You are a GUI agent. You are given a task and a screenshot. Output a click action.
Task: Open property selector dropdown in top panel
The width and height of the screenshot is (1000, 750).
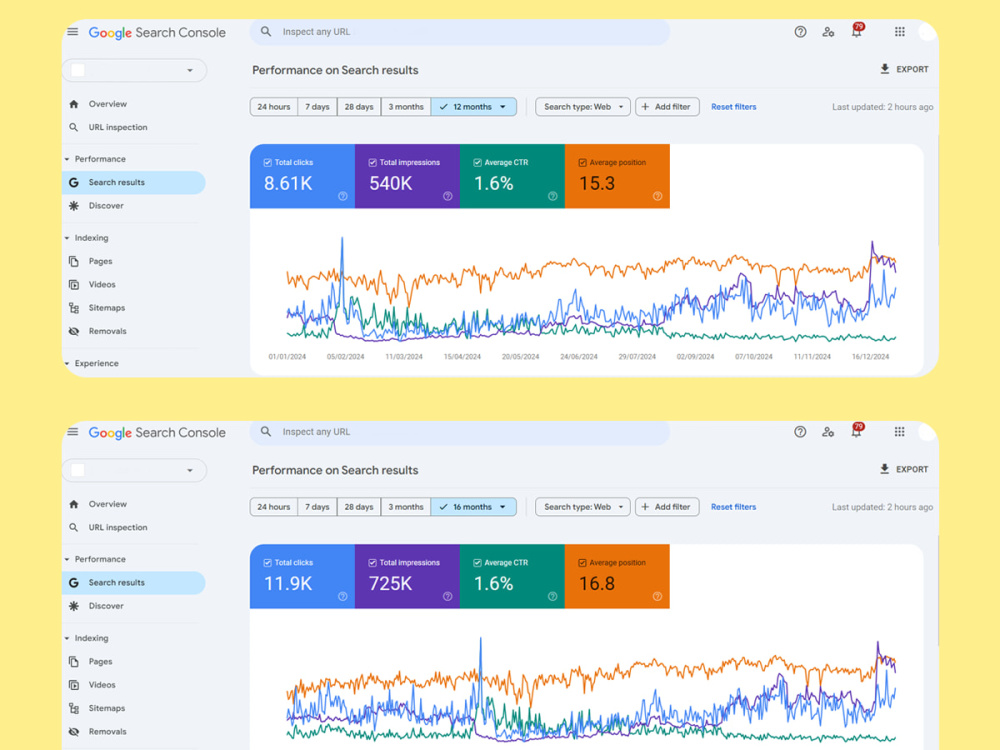click(134, 70)
